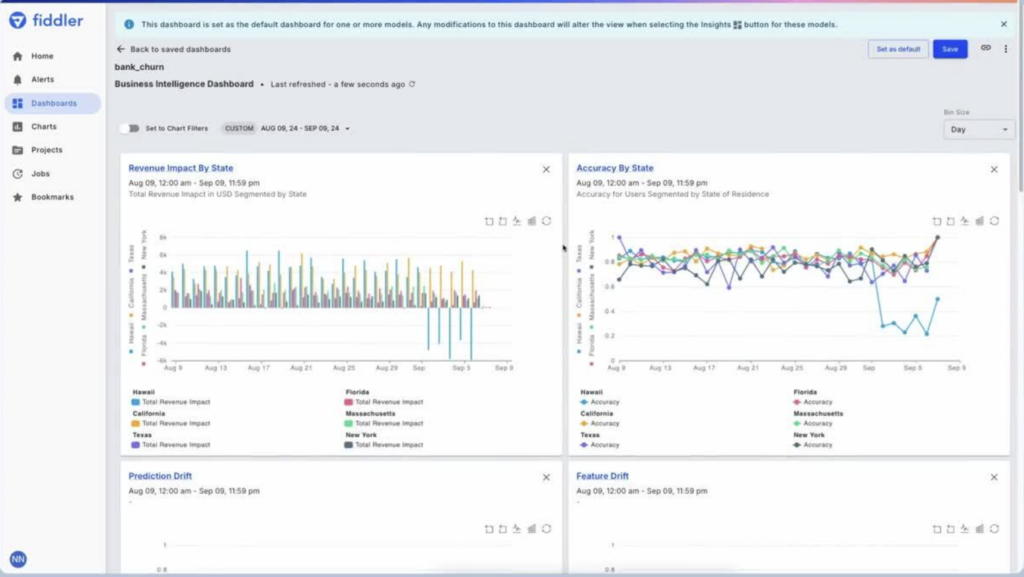Remove the Prediction Drift chart

(x=546, y=478)
